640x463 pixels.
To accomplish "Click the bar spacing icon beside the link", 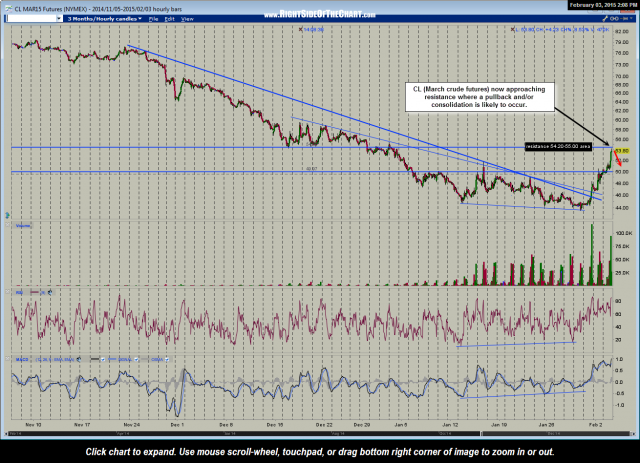I will coord(624,19).
